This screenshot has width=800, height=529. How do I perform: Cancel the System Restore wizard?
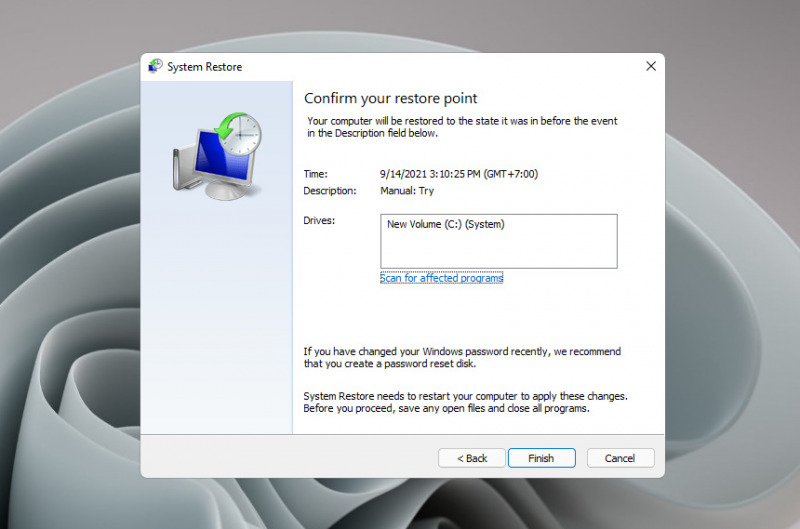[619, 458]
